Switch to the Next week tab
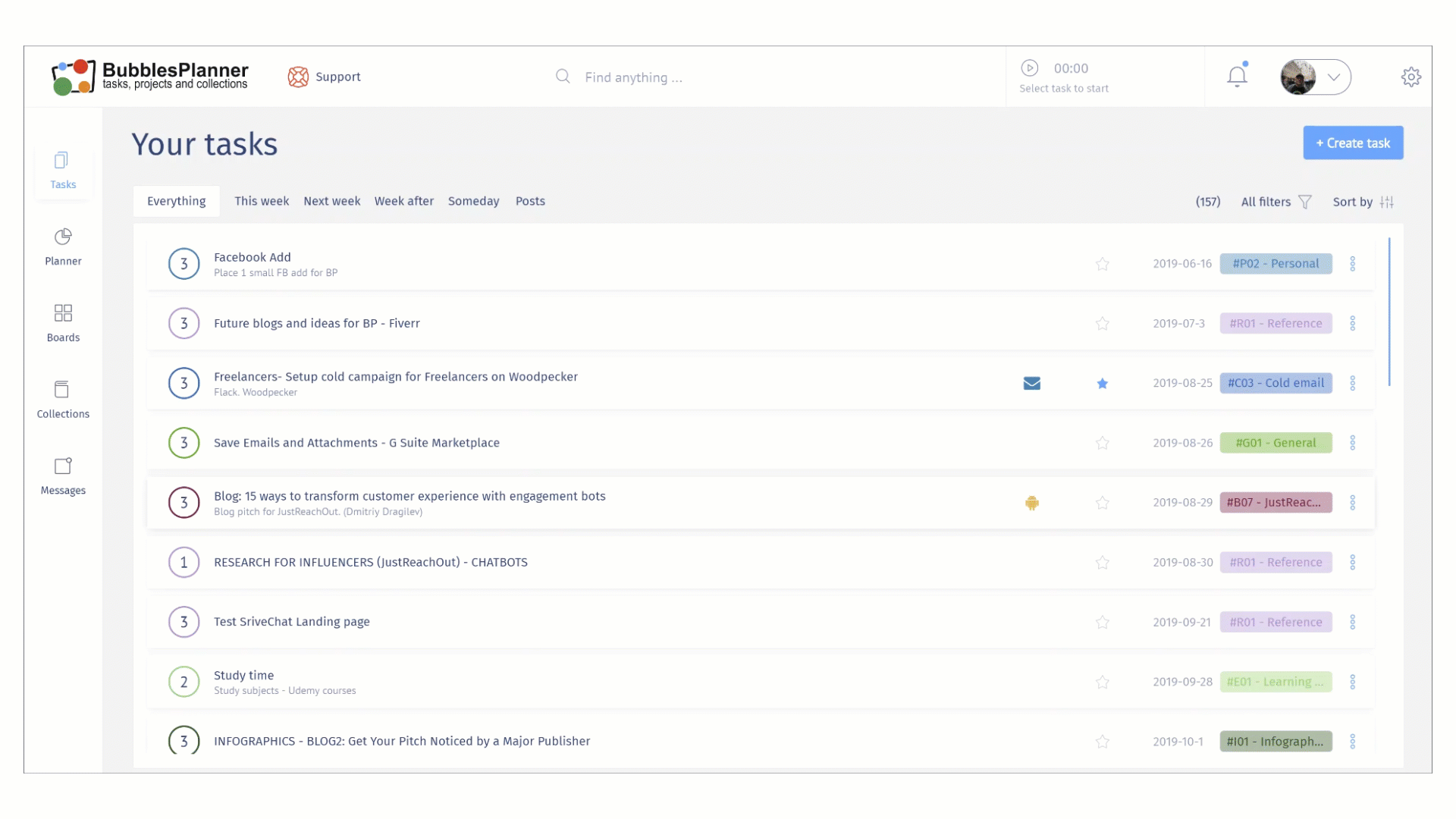This screenshot has height=819, width=1456. click(331, 201)
